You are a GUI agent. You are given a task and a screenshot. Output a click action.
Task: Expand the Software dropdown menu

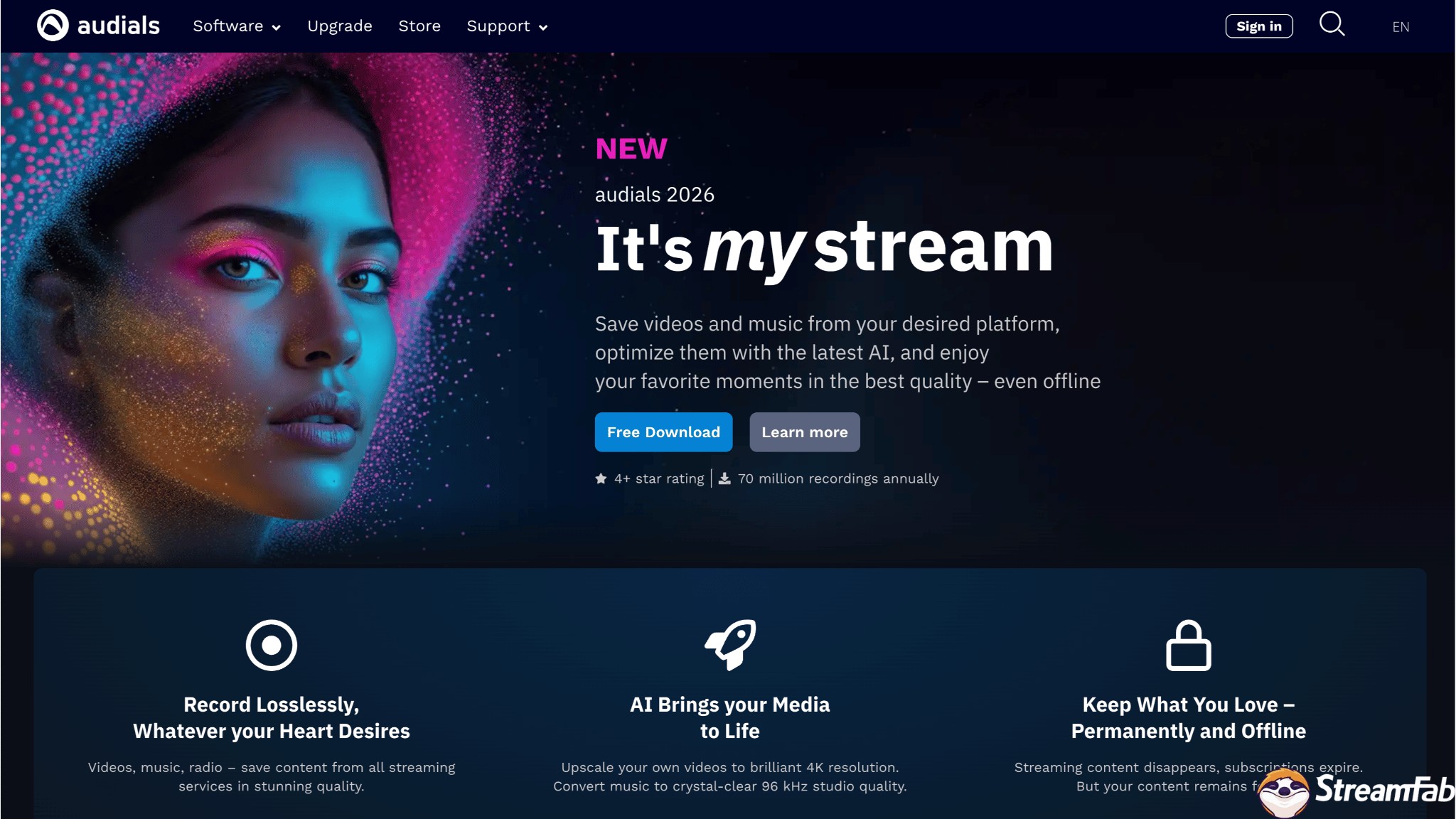[237, 26]
